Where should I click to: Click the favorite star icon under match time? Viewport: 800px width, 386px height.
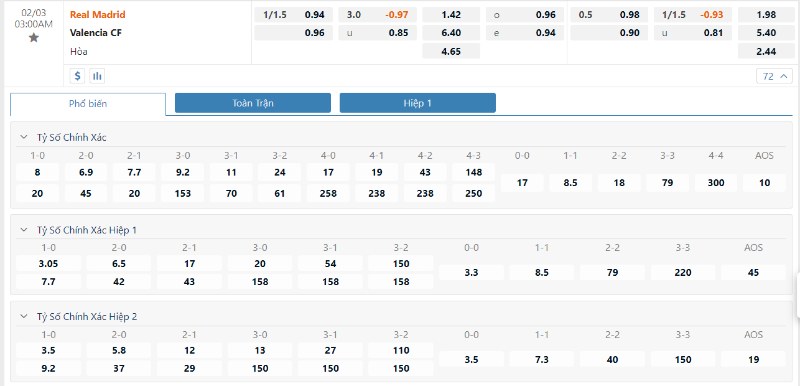pyautogui.click(x=34, y=37)
